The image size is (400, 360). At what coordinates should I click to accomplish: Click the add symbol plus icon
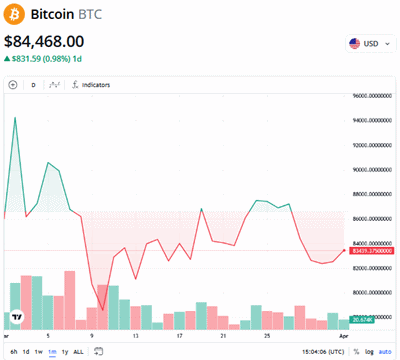click(13, 85)
